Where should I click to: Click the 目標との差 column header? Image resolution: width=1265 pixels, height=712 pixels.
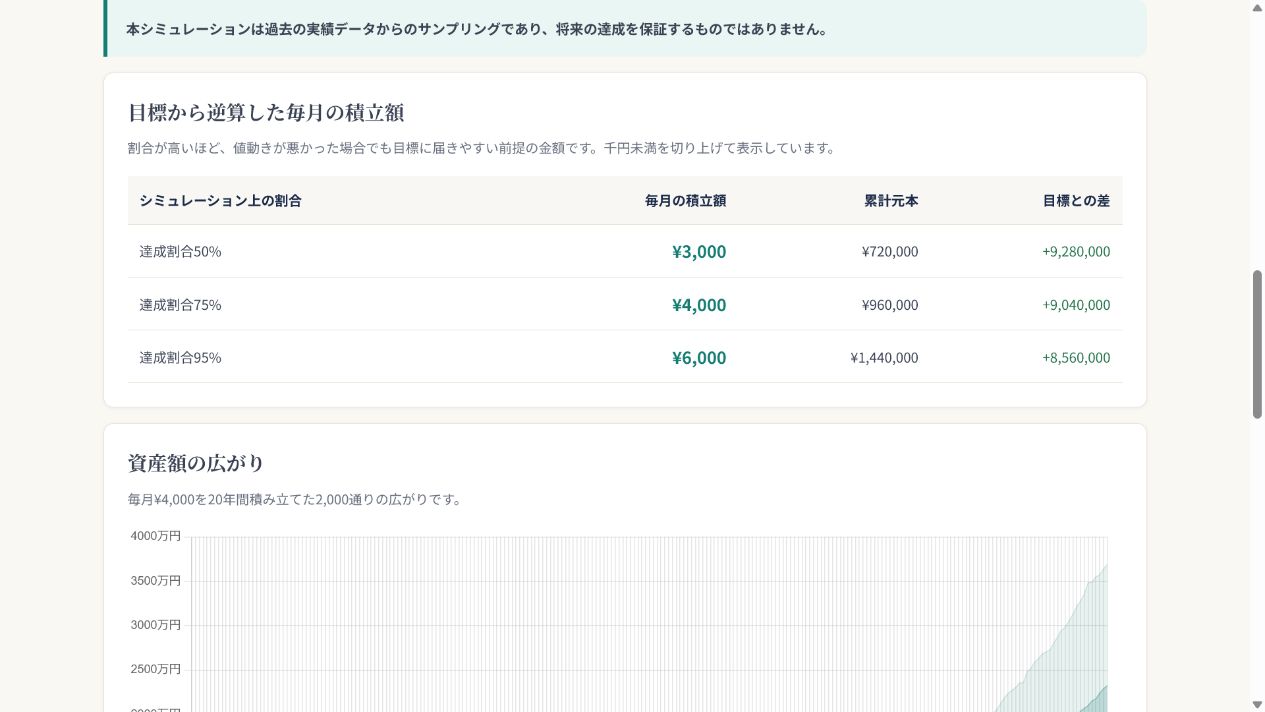click(1076, 200)
